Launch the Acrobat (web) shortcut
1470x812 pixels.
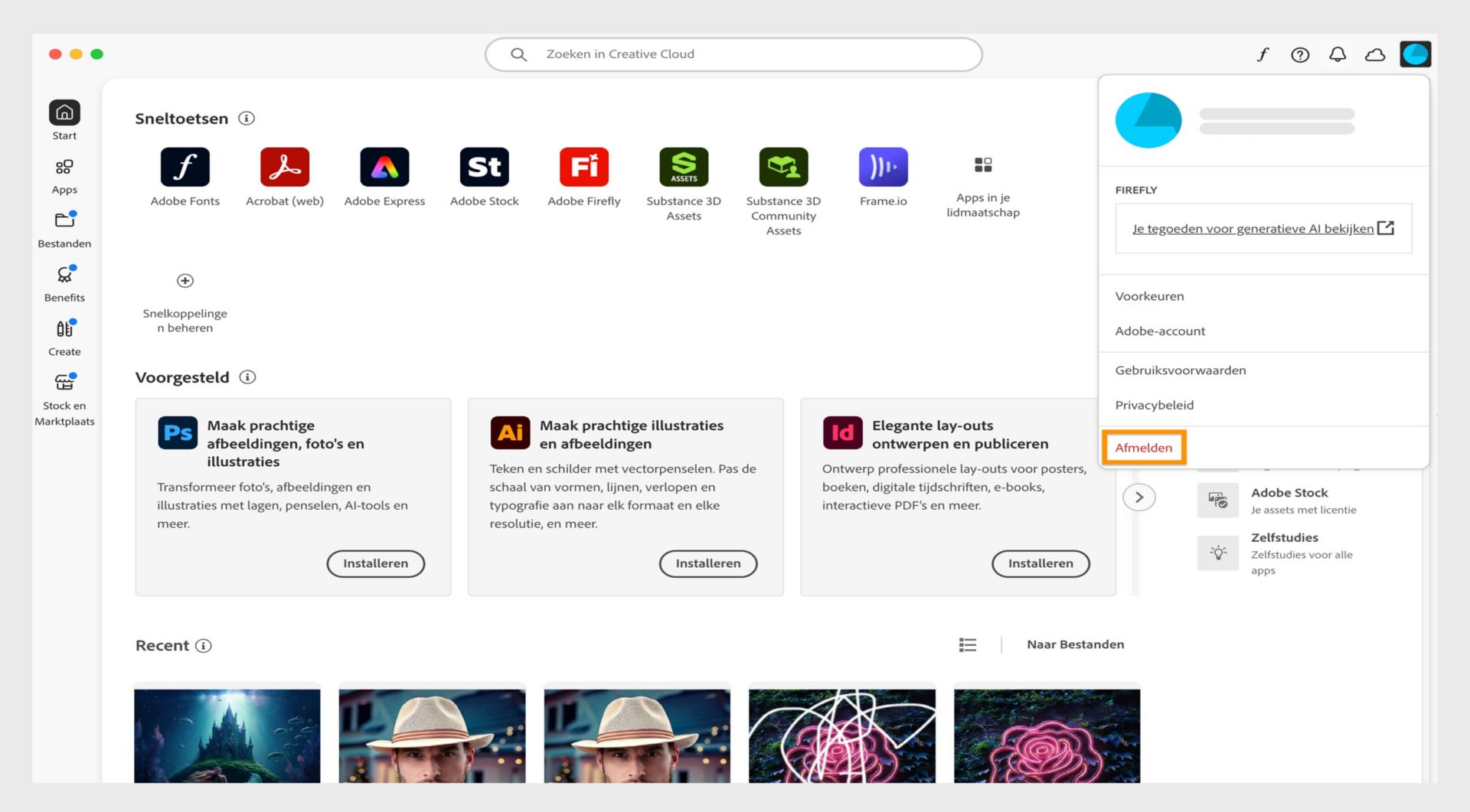284,167
